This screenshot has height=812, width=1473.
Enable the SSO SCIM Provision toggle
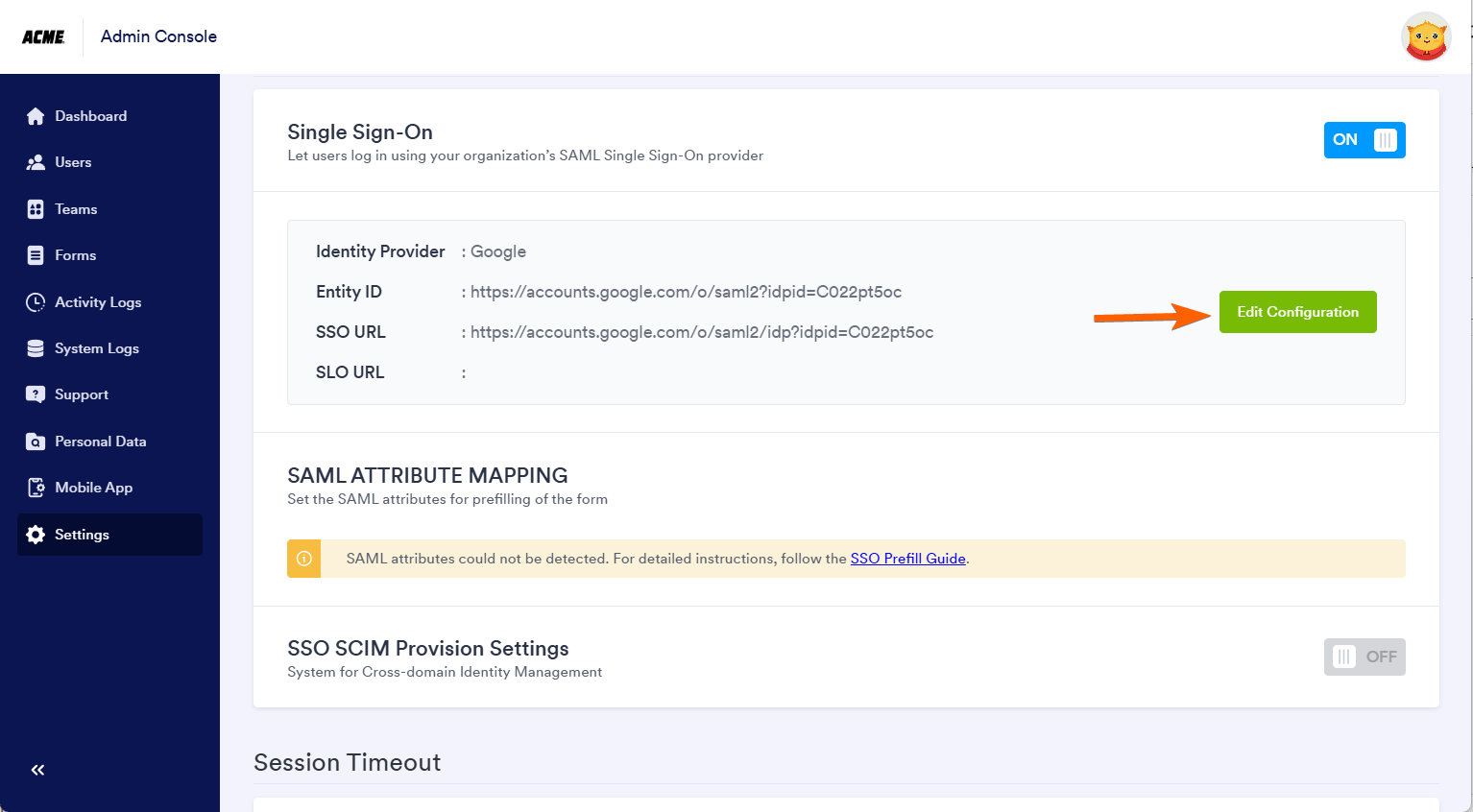(x=1364, y=657)
